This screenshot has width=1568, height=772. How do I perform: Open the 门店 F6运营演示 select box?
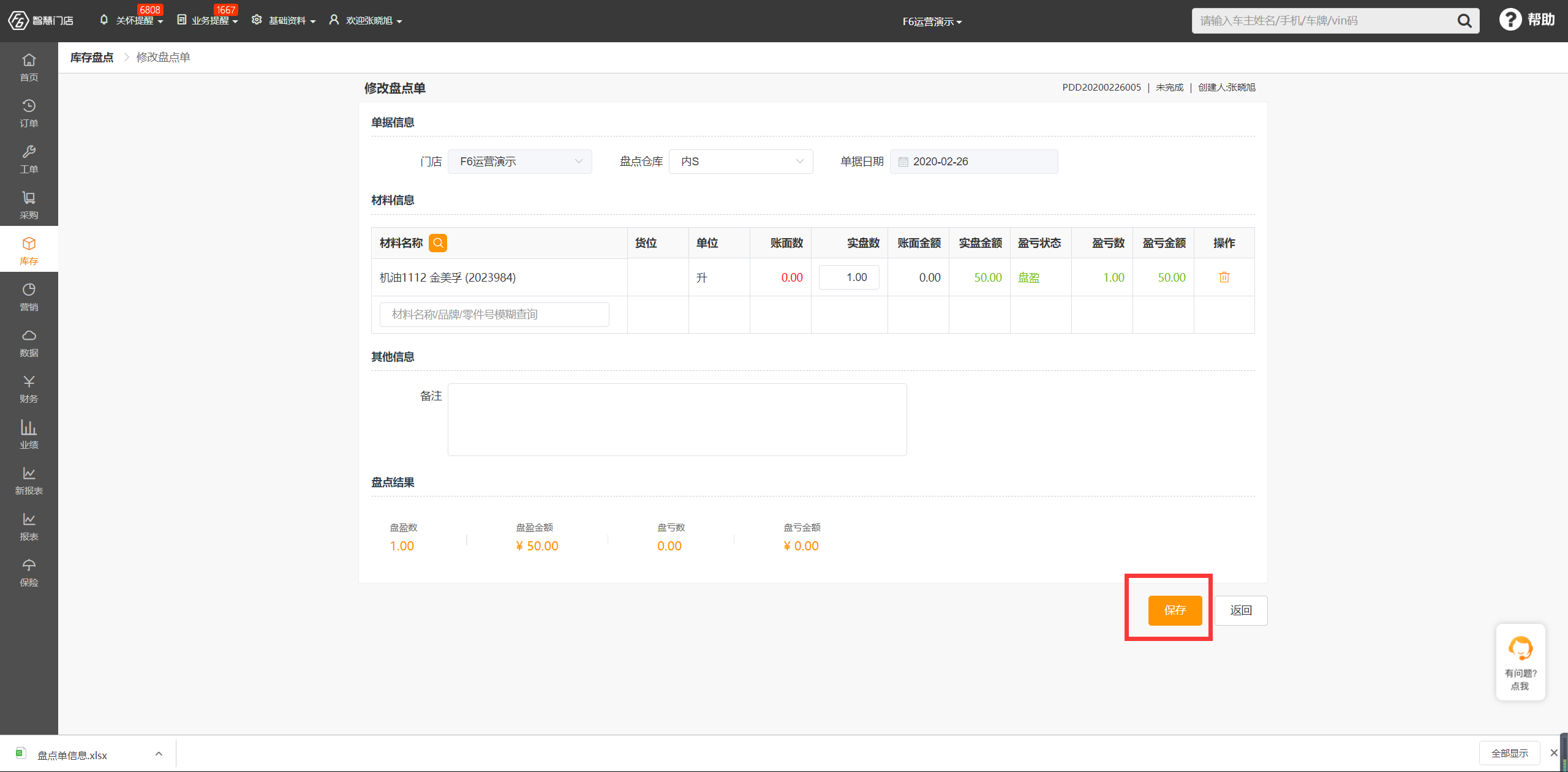(519, 162)
